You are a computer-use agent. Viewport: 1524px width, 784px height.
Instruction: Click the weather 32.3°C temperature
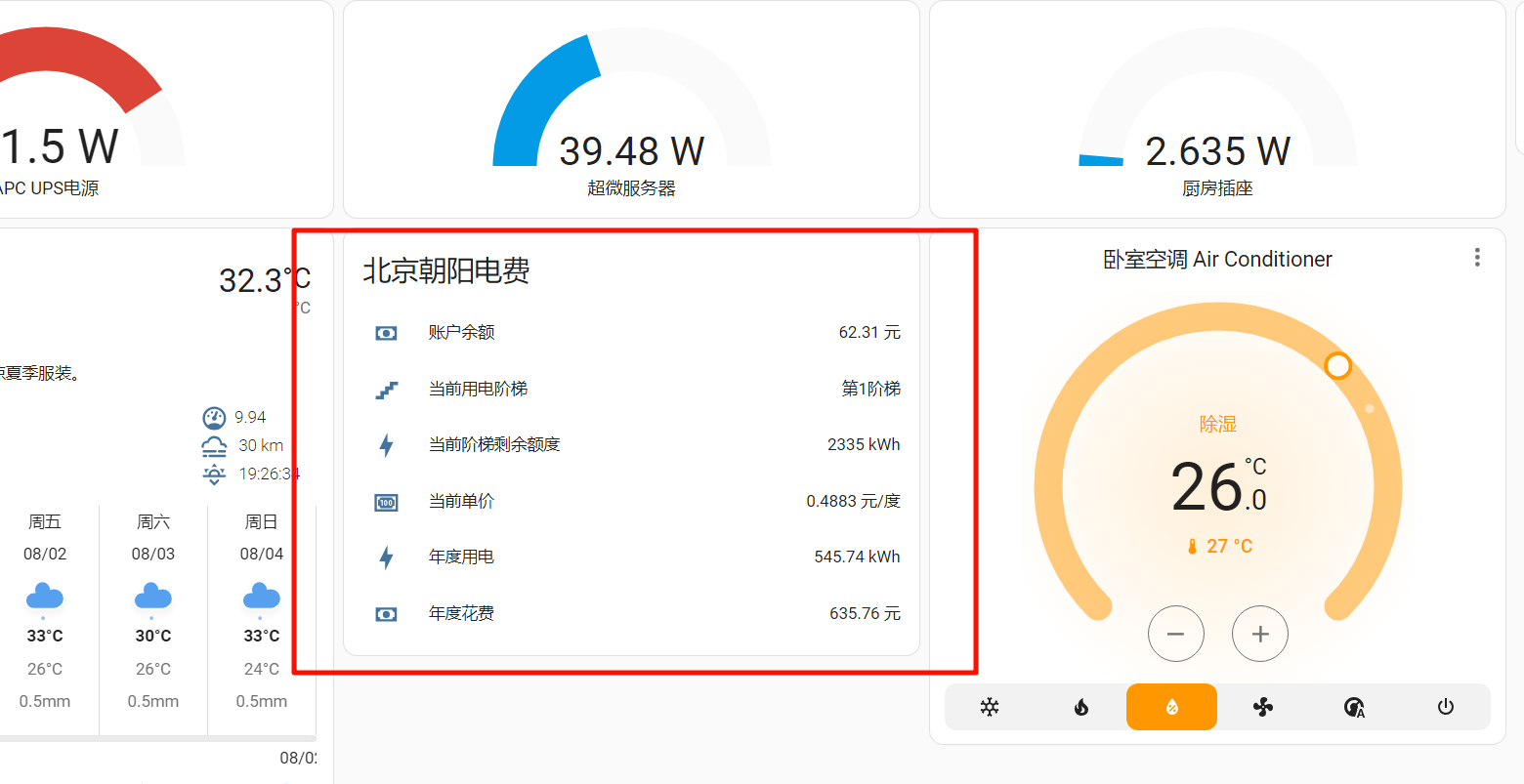click(265, 280)
